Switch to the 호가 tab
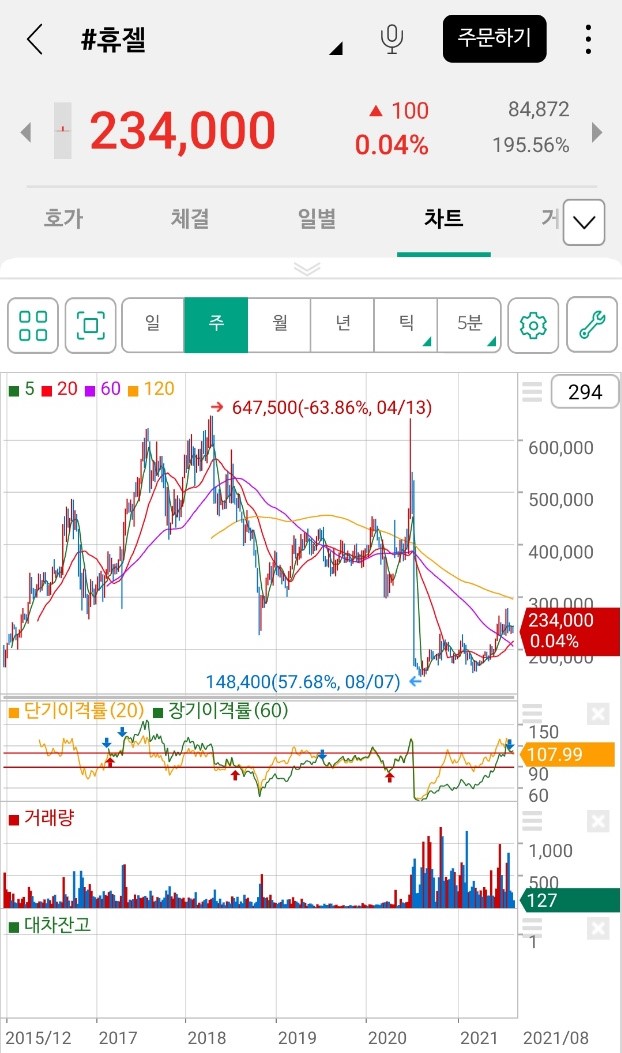The height and width of the screenshot is (1053, 622). tap(63, 218)
